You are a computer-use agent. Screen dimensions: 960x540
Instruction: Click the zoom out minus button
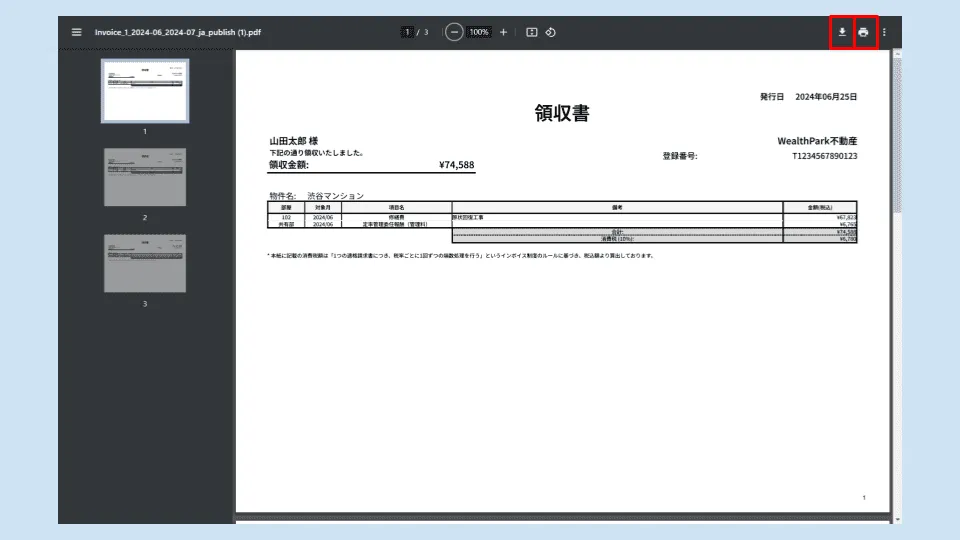click(454, 32)
